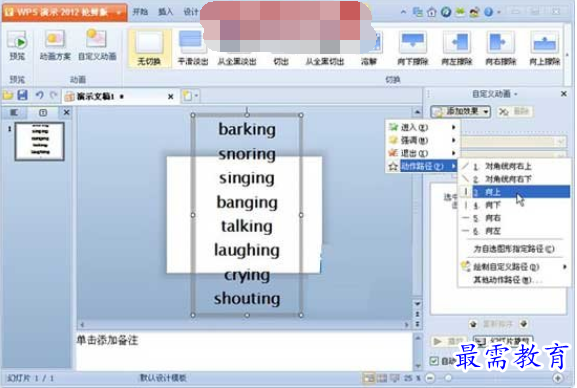Choose 对角线向右上 motion path

(514, 166)
